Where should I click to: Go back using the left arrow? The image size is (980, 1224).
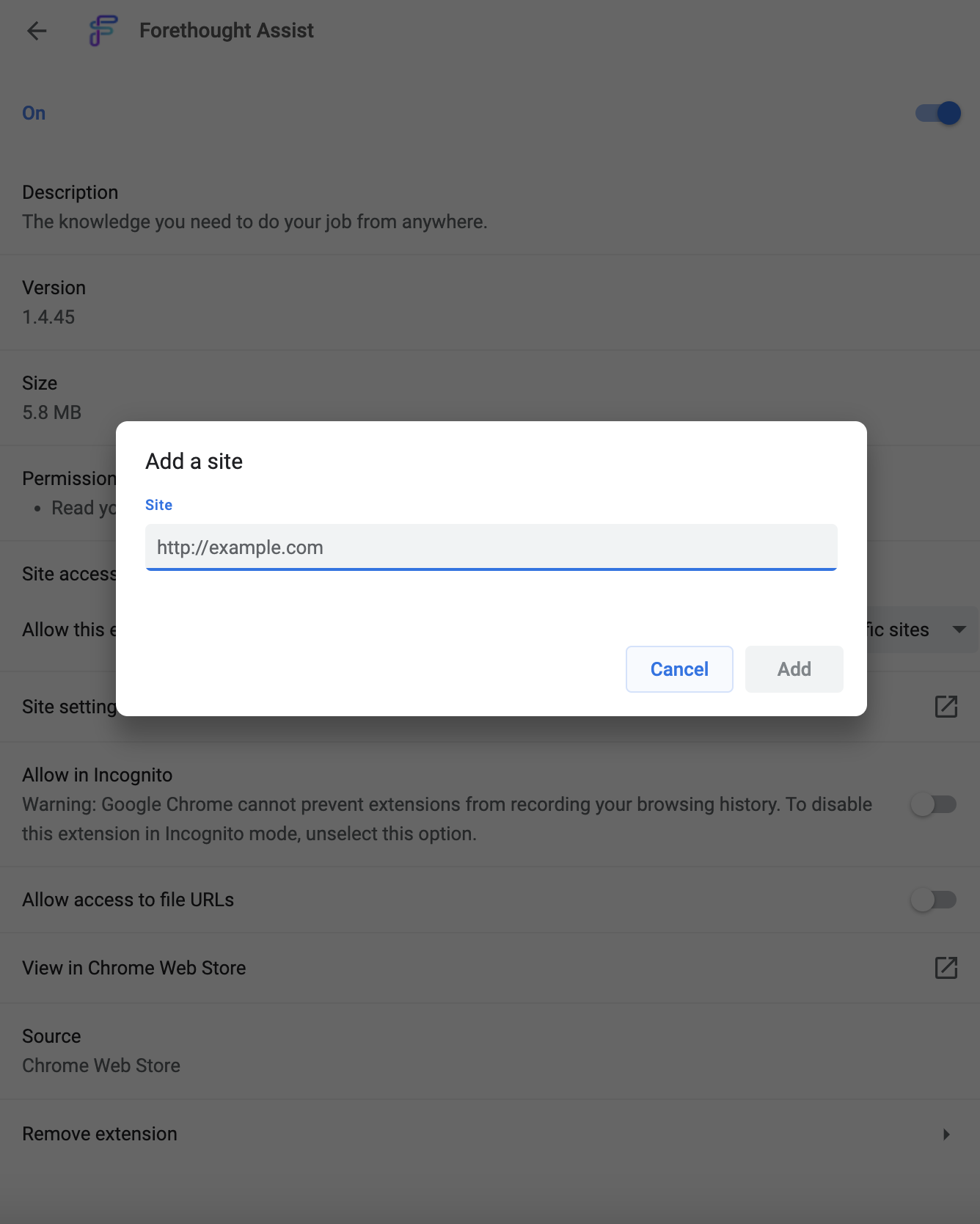click(x=37, y=31)
